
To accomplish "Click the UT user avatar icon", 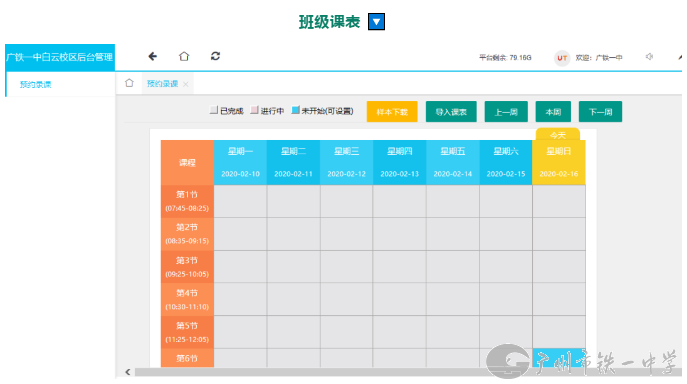I will coord(562,57).
